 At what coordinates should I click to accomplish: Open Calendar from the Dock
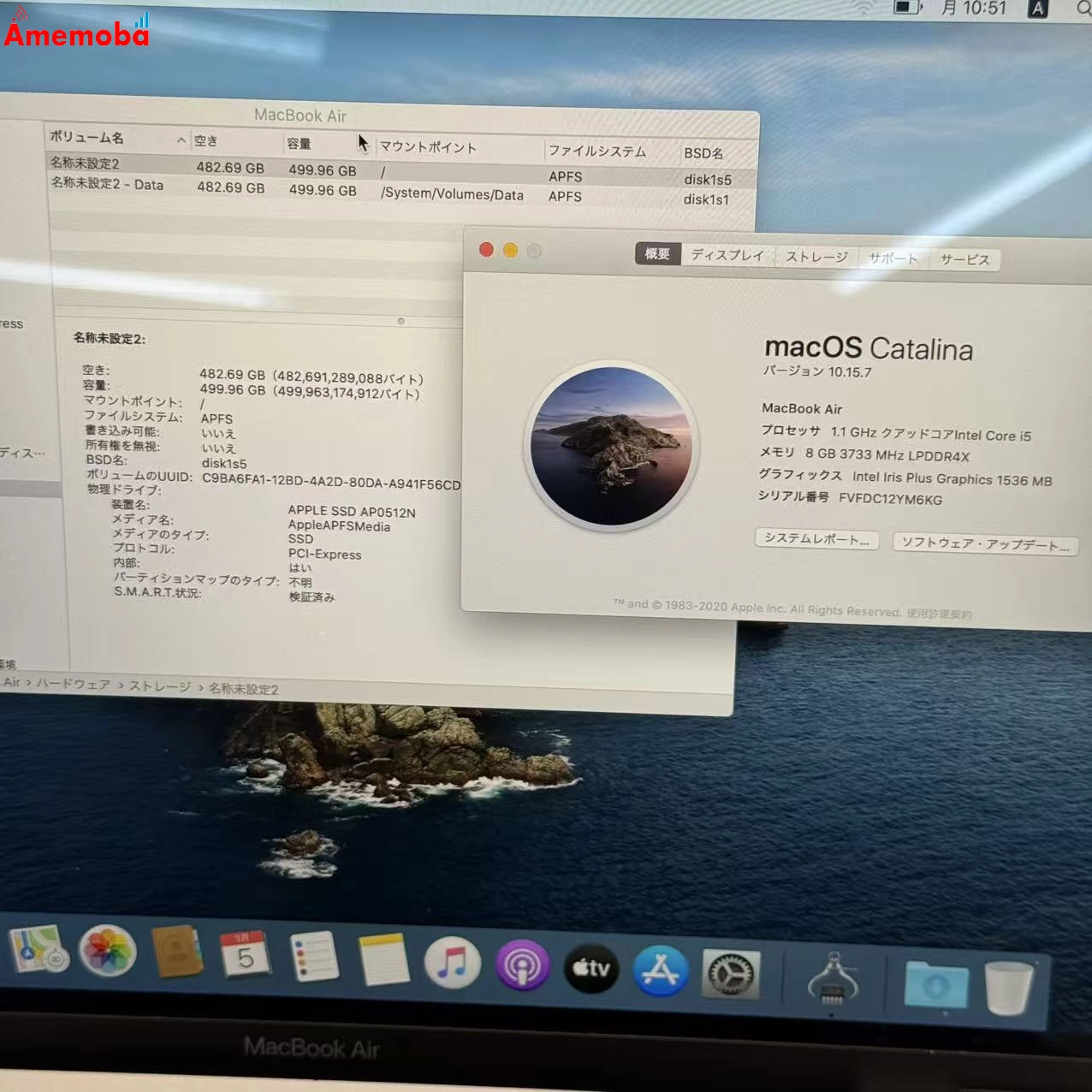click(x=246, y=956)
